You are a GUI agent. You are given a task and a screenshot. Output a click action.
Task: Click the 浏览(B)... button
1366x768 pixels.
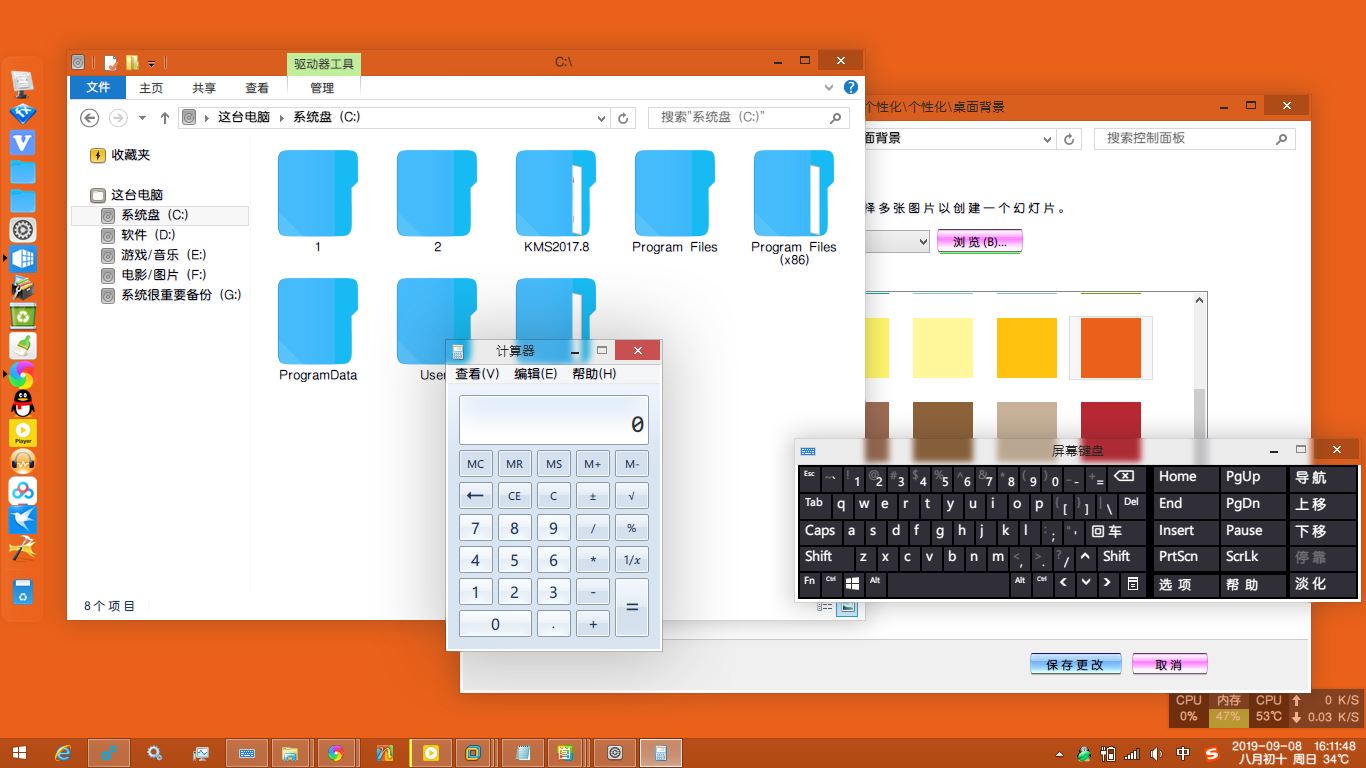click(x=979, y=242)
